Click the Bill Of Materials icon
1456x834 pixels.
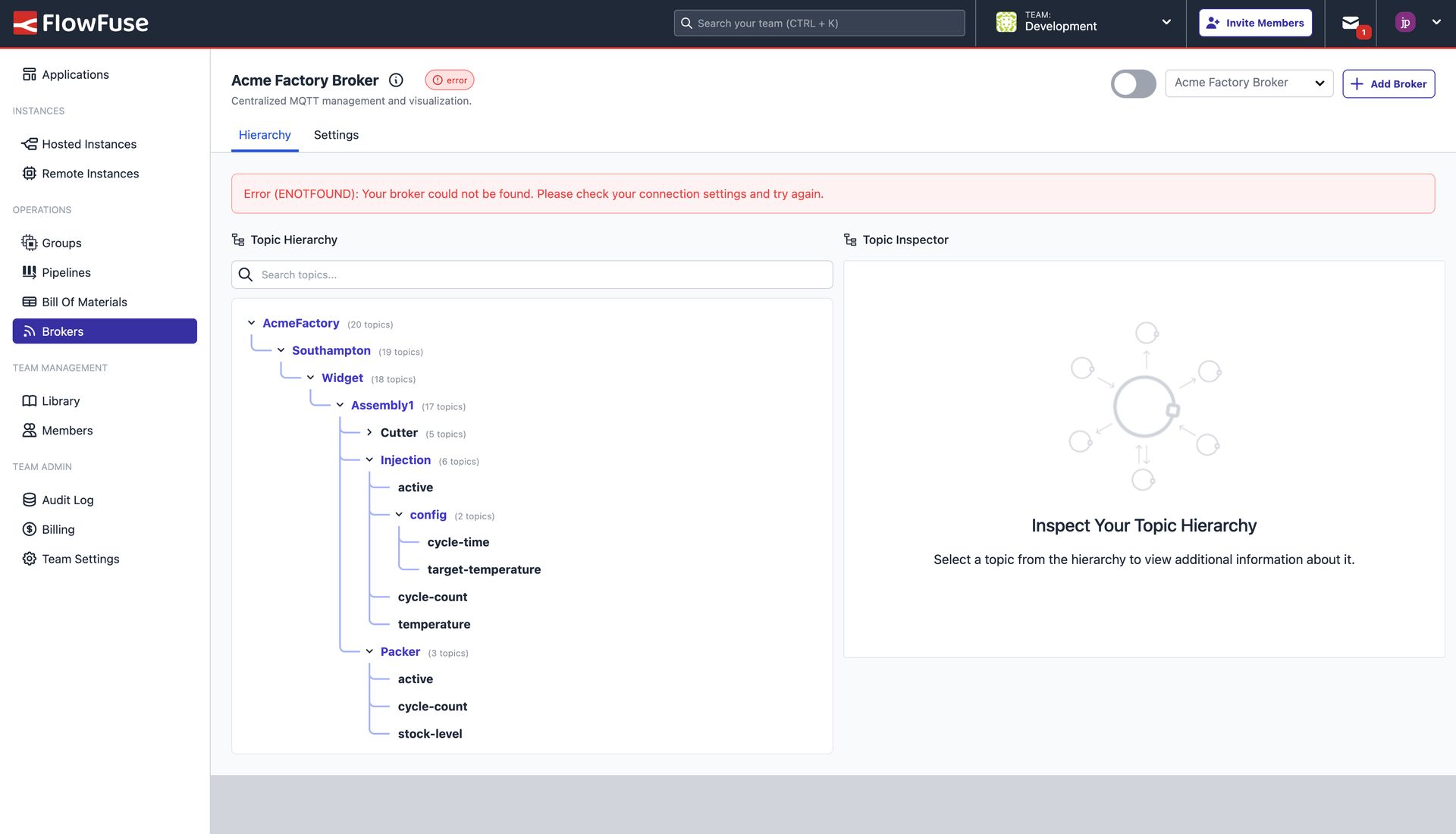[x=30, y=301]
